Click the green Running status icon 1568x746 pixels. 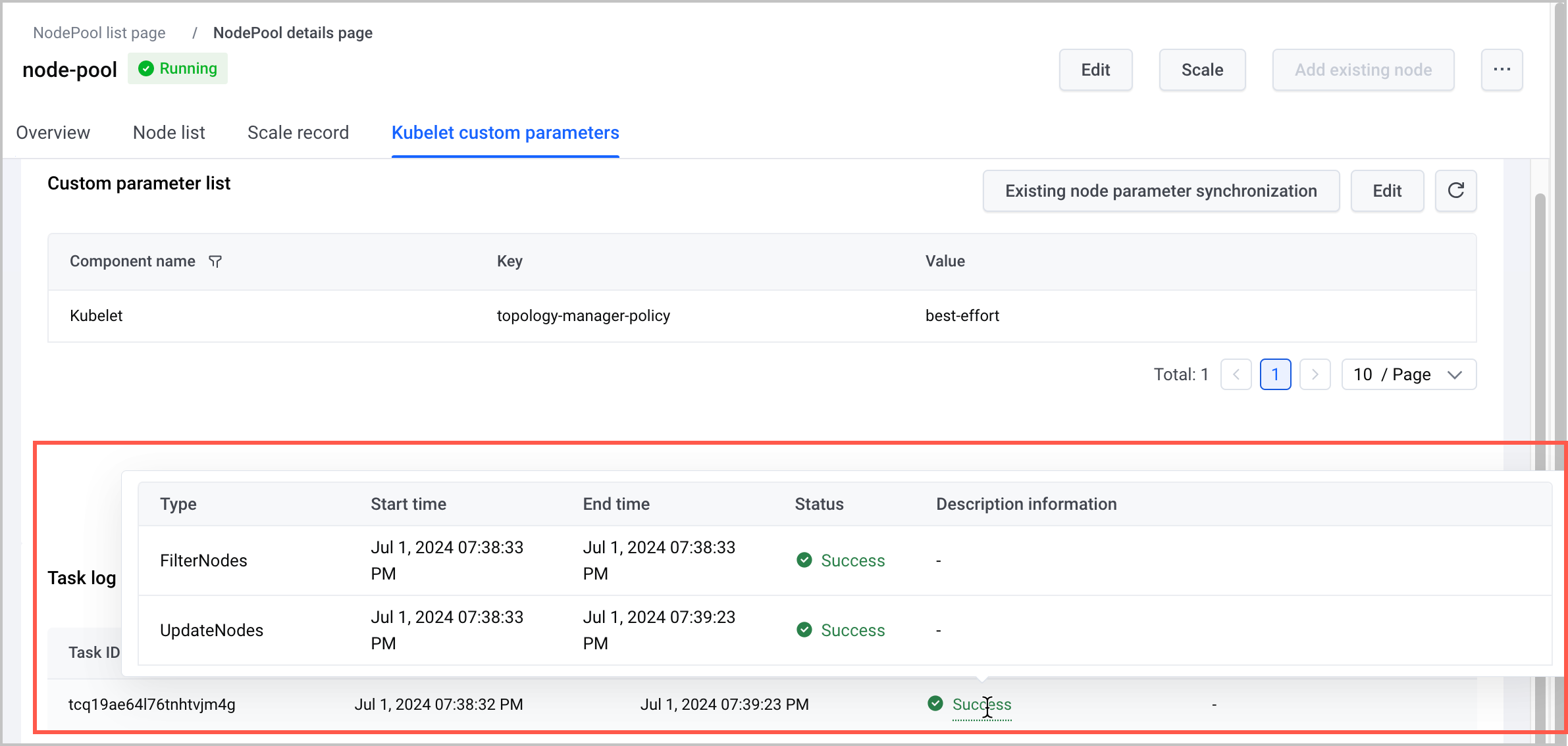point(146,68)
